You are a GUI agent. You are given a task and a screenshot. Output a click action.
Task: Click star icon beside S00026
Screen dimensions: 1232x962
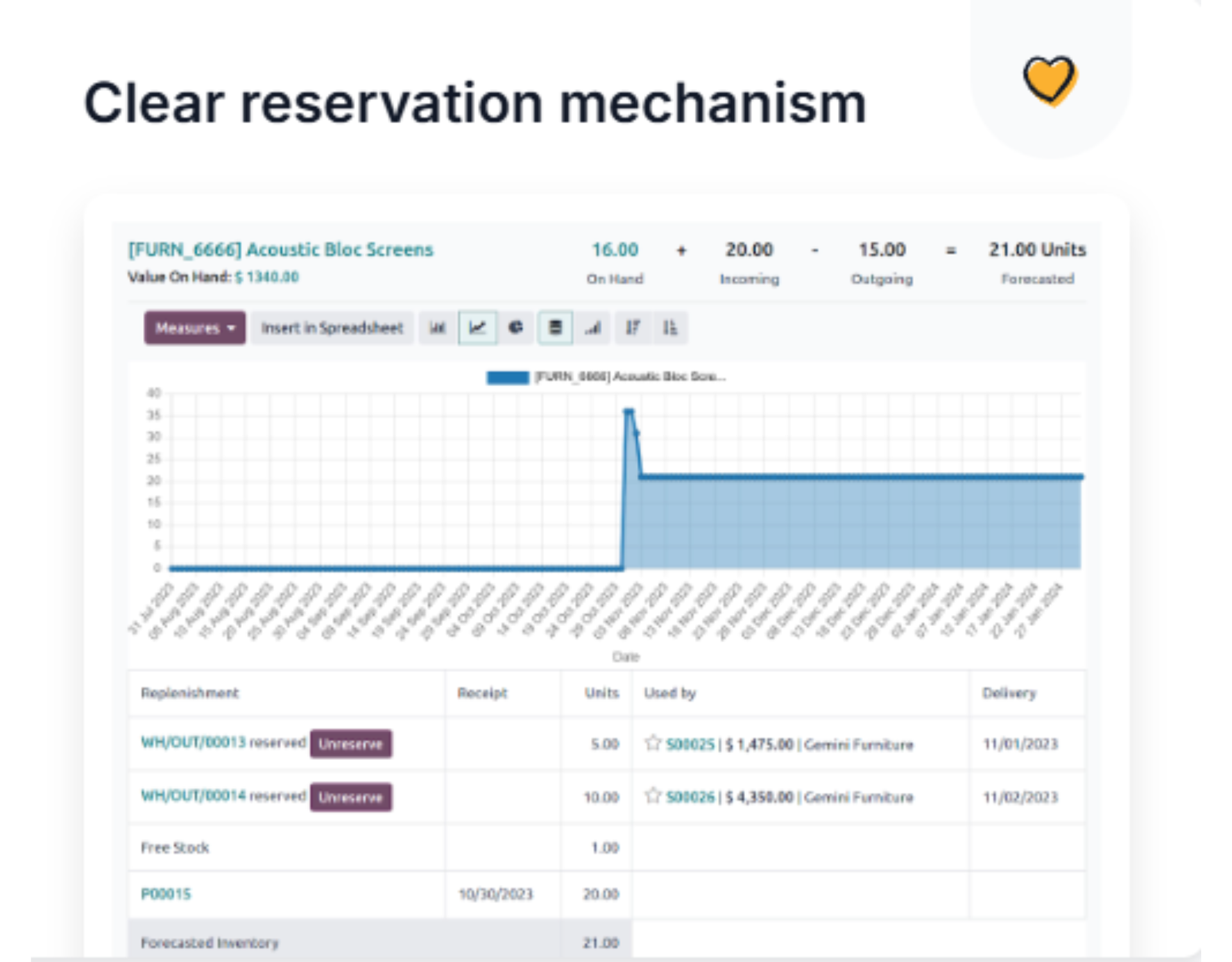[x=653, y=796]
